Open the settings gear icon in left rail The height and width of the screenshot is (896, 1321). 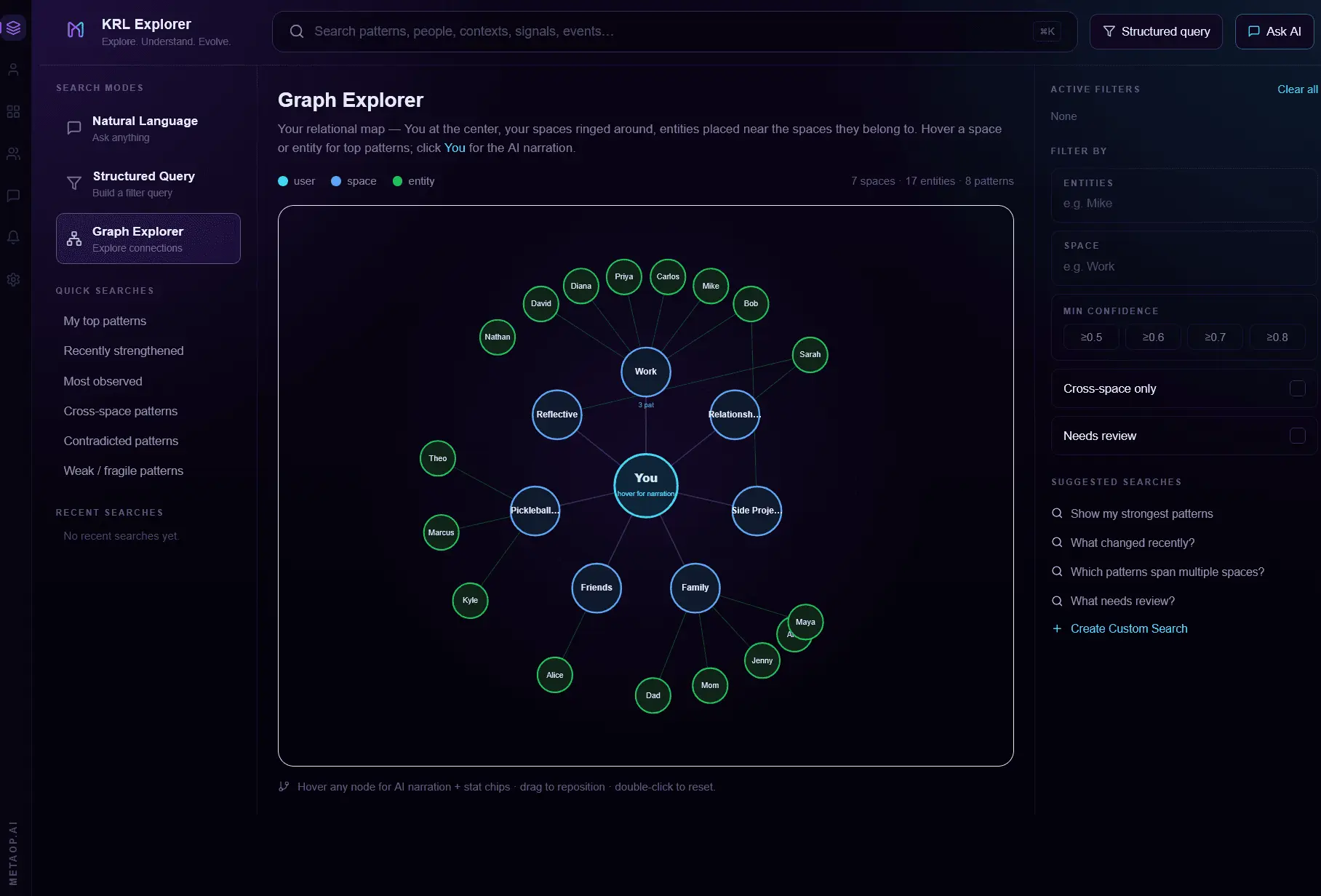pos(13,280)
